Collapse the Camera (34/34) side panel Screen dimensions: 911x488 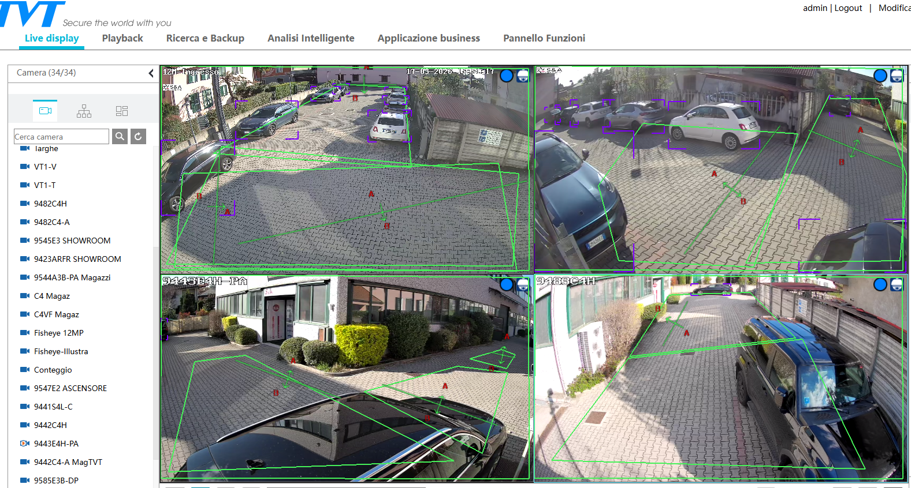[151, 73]
